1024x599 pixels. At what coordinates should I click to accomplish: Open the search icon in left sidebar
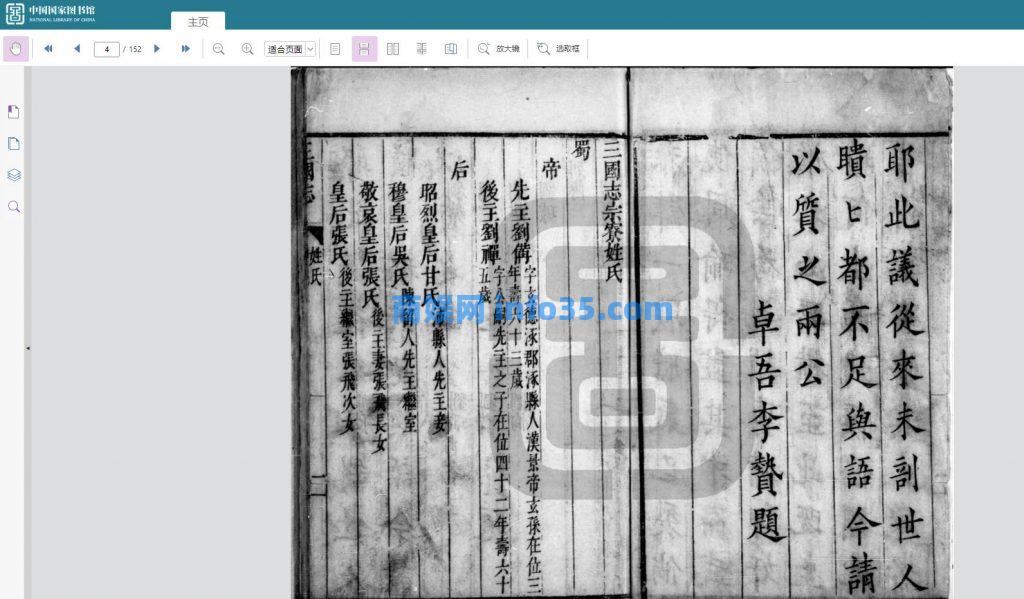coord(14,207)
